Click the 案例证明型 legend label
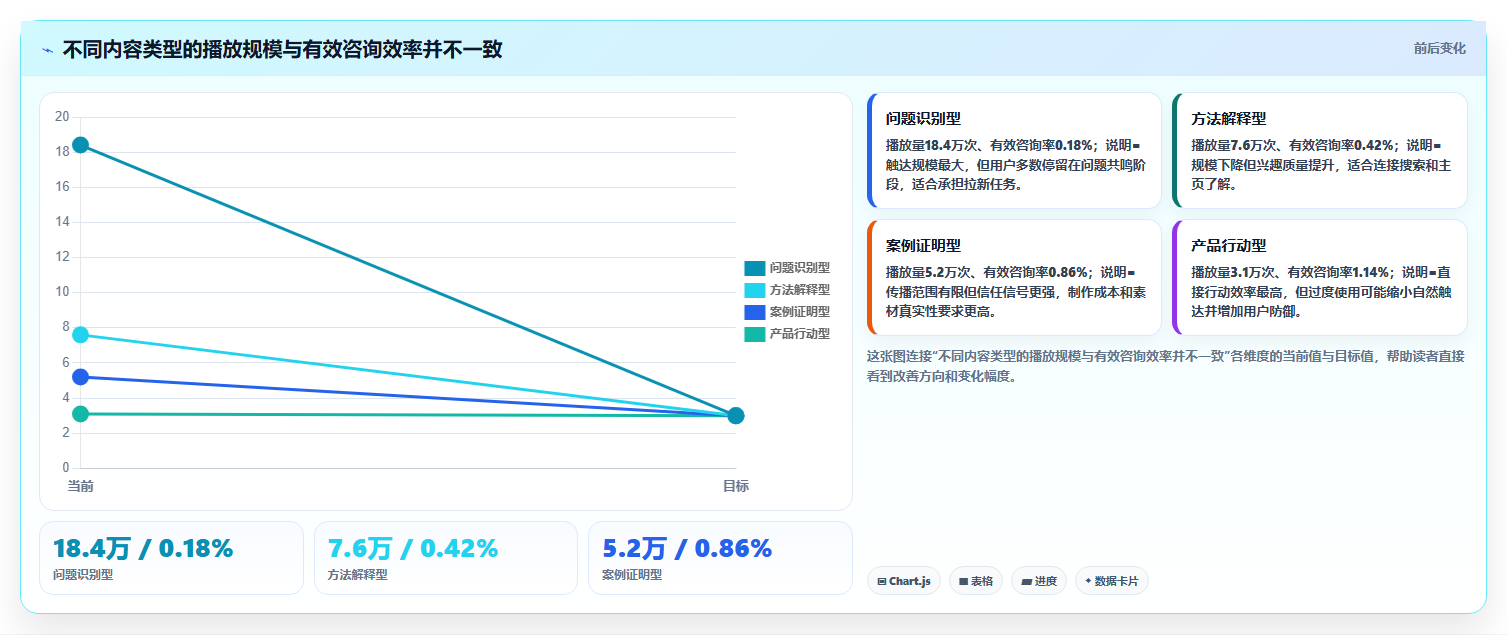 pyautogui.click(x=800, y=312)
